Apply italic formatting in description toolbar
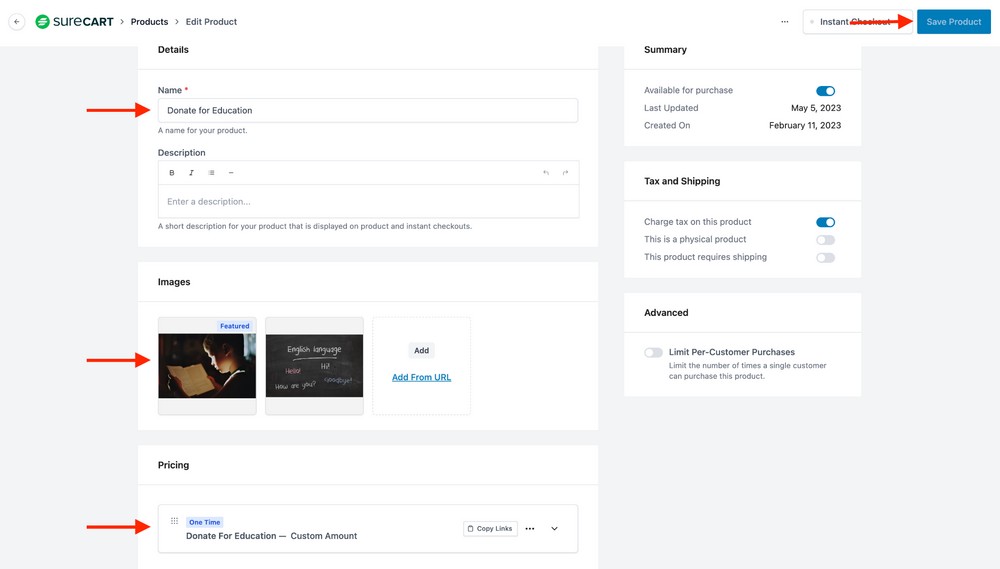1000x569 pixels. tap(191, 173)
